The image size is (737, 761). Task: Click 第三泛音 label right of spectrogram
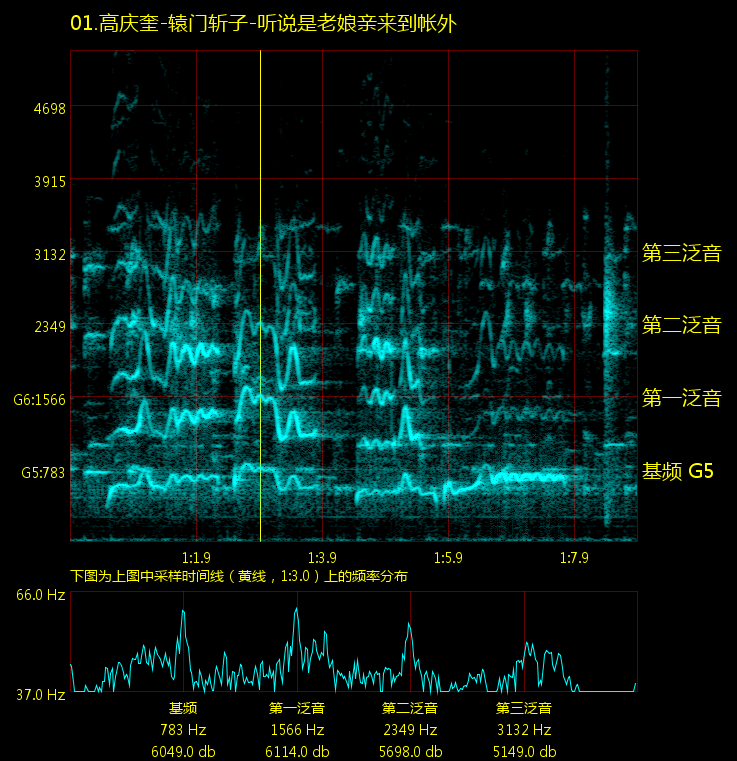681,253
